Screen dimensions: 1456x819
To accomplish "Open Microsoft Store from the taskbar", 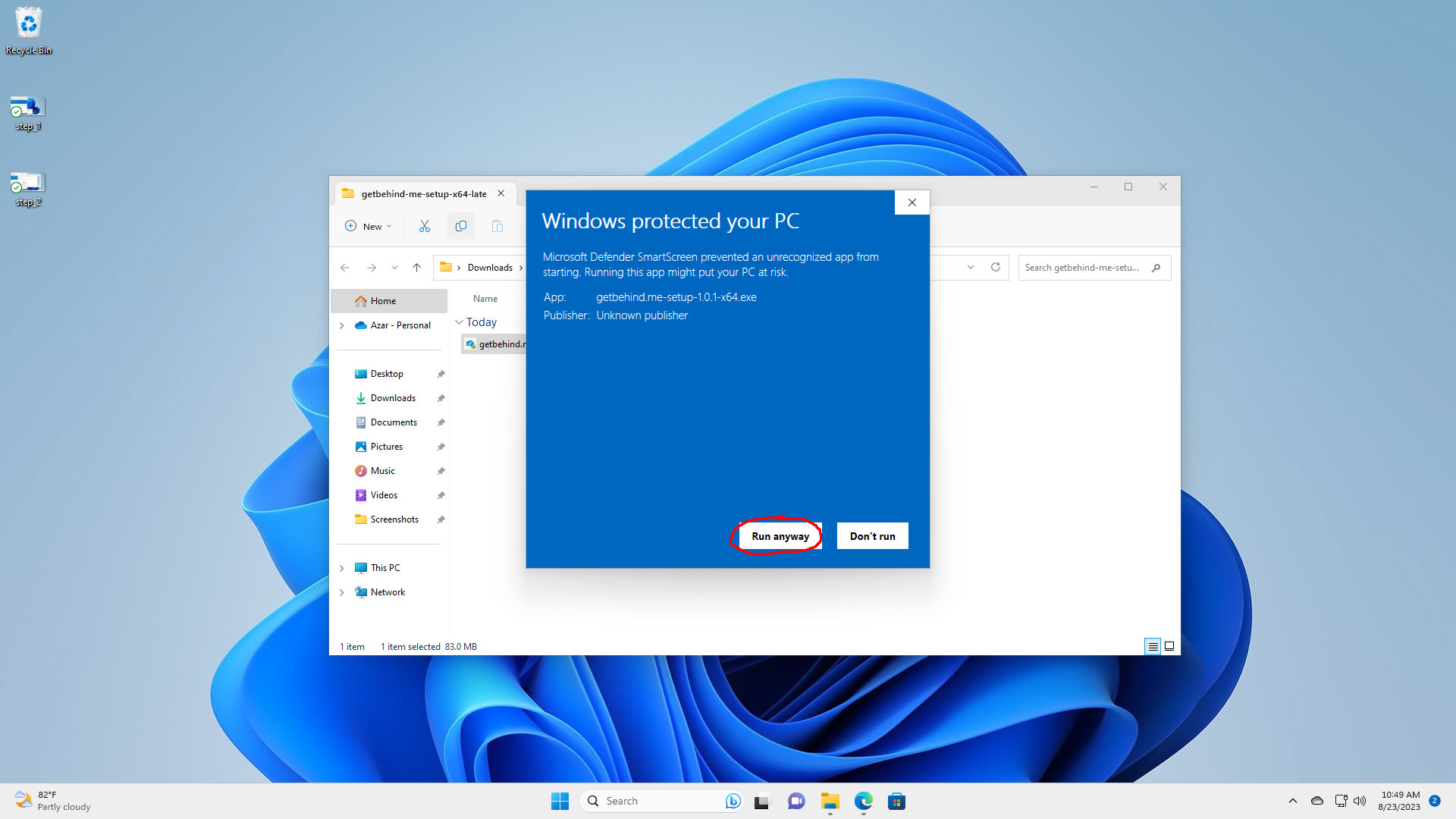I will 896,801.
